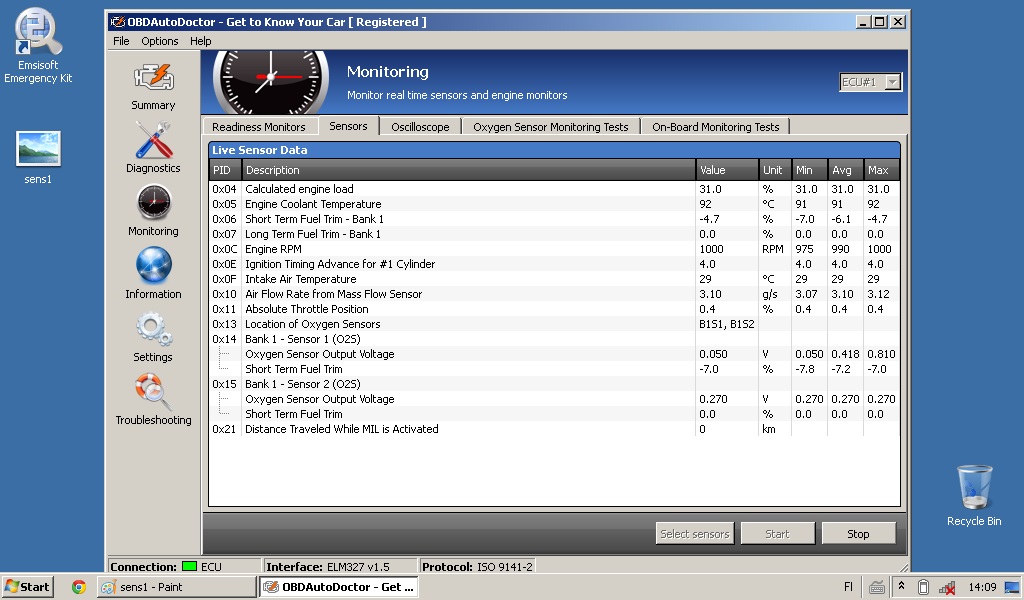
Task: Select Absolute Throttle Position row
Action: [554, 309]
